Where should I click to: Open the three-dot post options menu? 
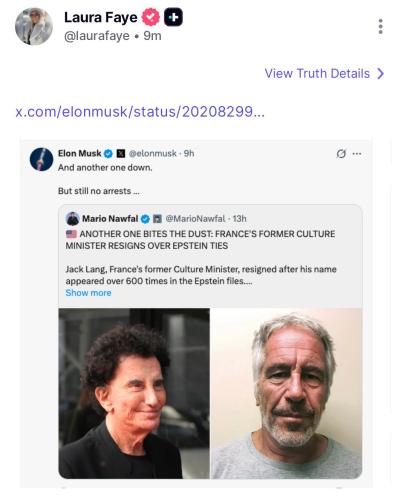[x=380, y=26]
